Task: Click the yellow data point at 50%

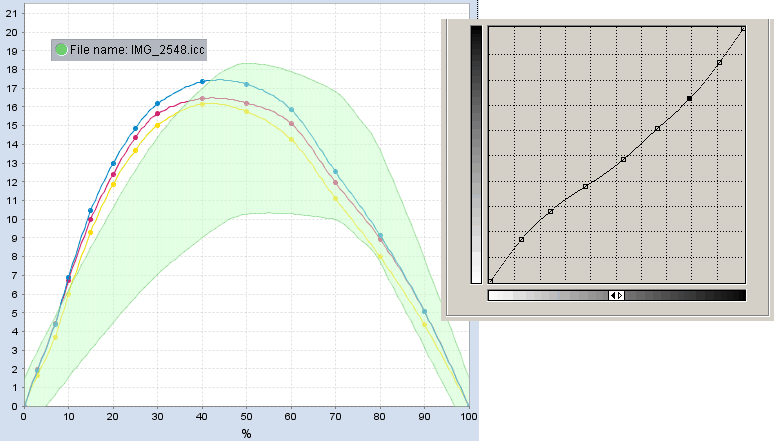Action: pyautogui.click(x=247, y=111)
